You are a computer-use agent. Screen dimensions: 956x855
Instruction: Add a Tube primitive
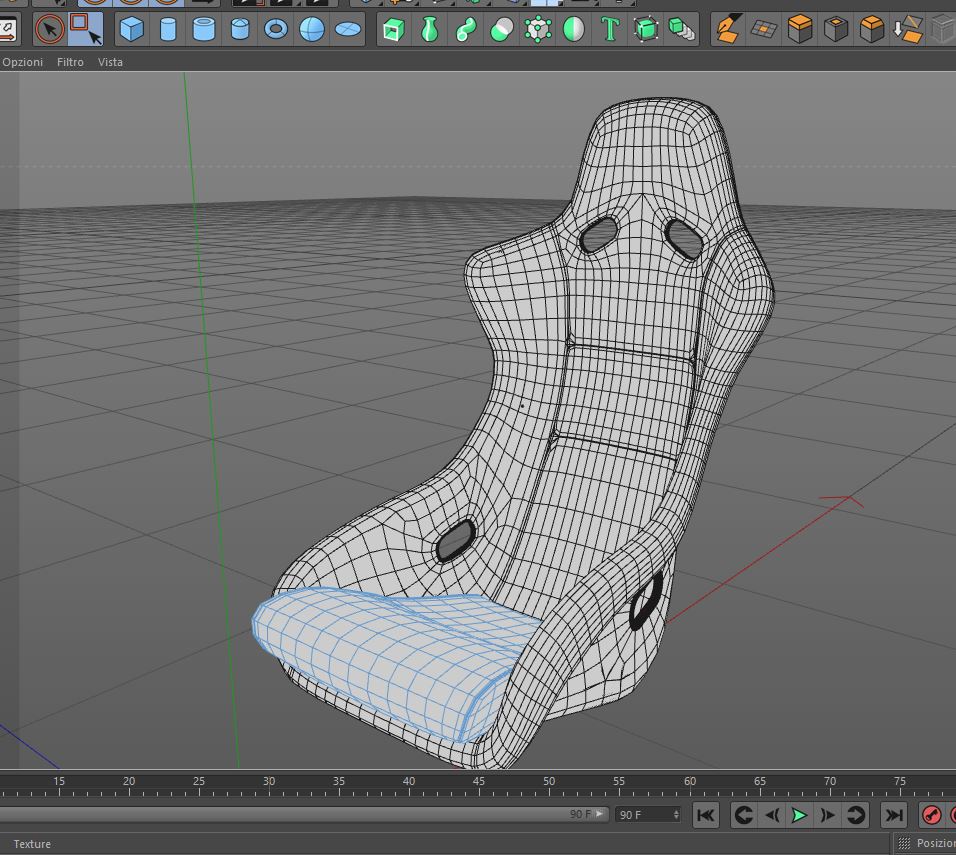[x=204, y=29]
